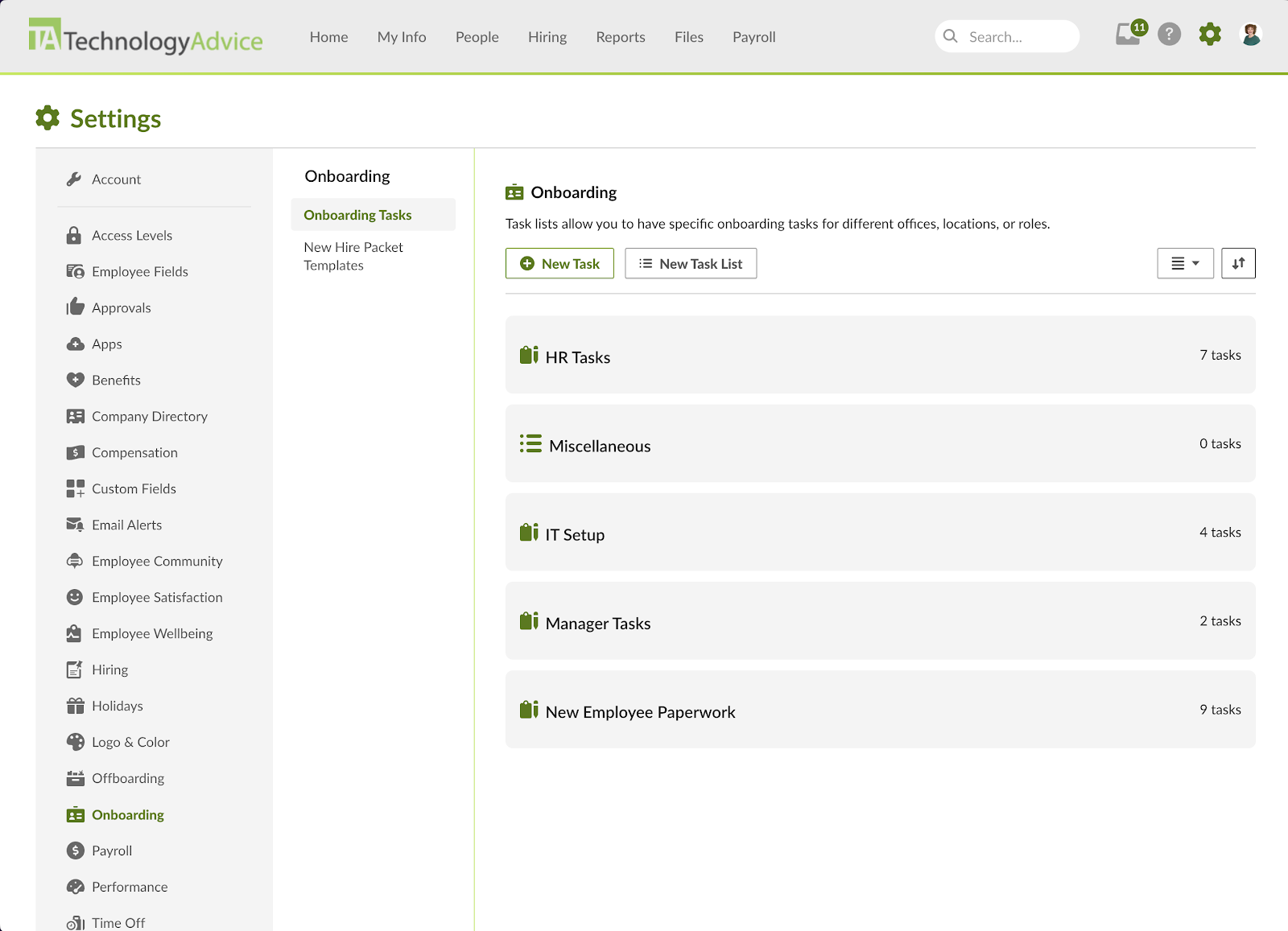Screen dimensions: 1288x931
Task: Click the '2 tasks' count
Action: coord(1220,620)
